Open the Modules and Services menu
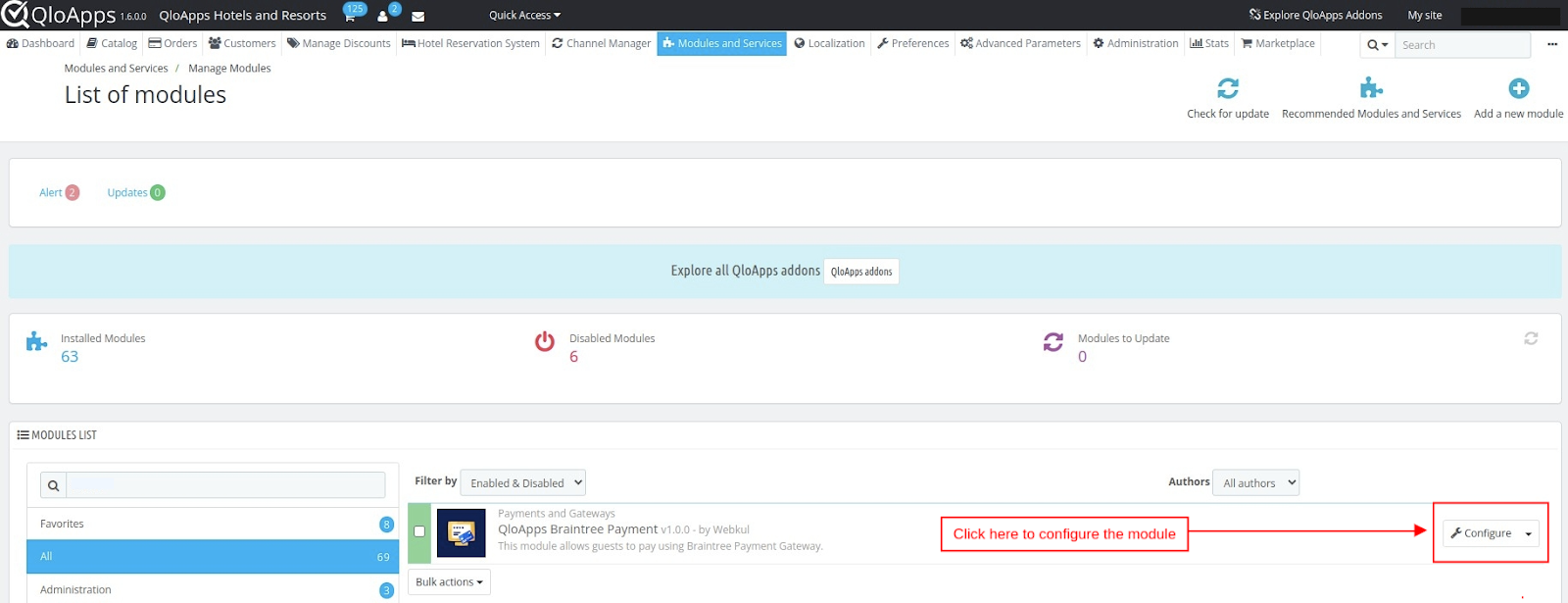 coord(722,43)
